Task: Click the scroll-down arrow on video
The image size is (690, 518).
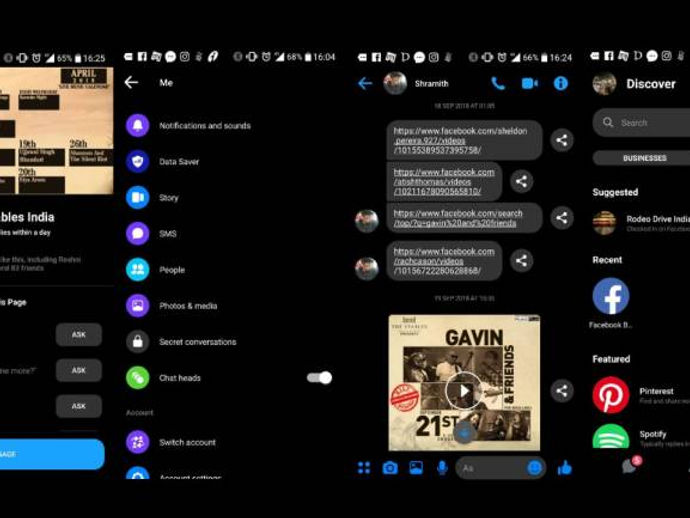Action: tap(464, 433)
